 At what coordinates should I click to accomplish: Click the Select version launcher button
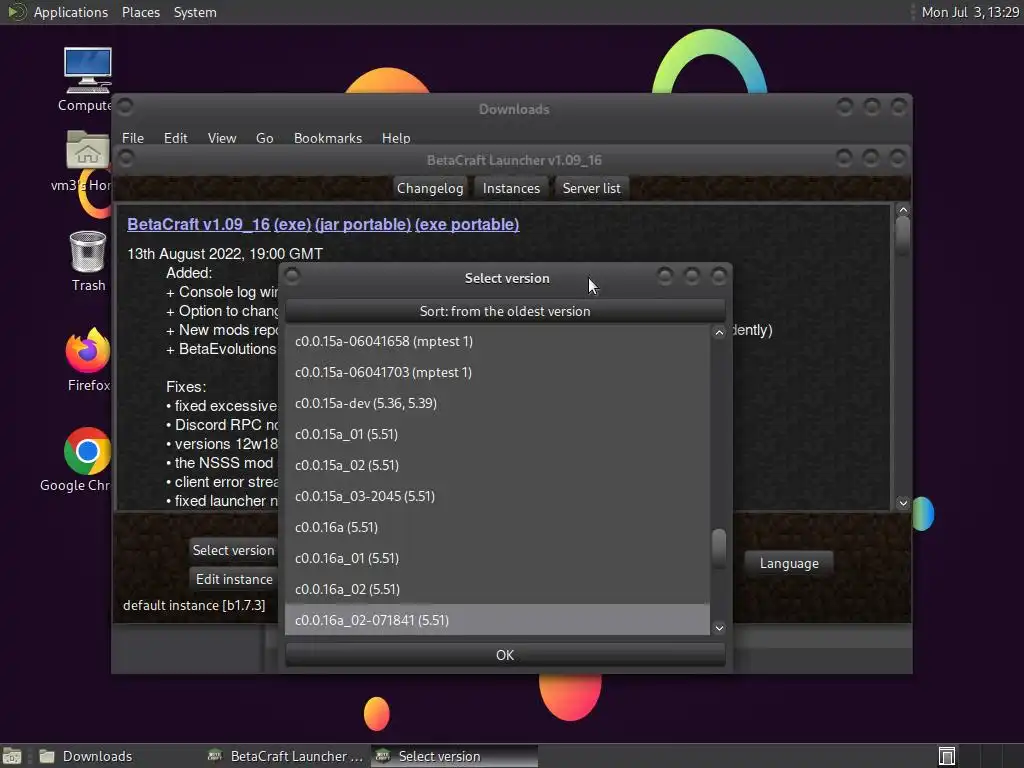233,550
